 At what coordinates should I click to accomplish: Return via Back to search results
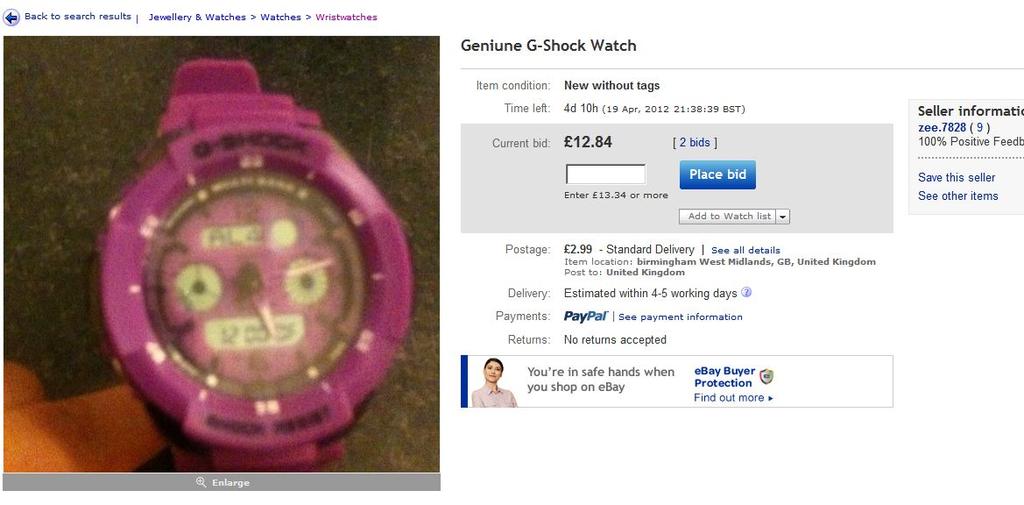(78, 16)
